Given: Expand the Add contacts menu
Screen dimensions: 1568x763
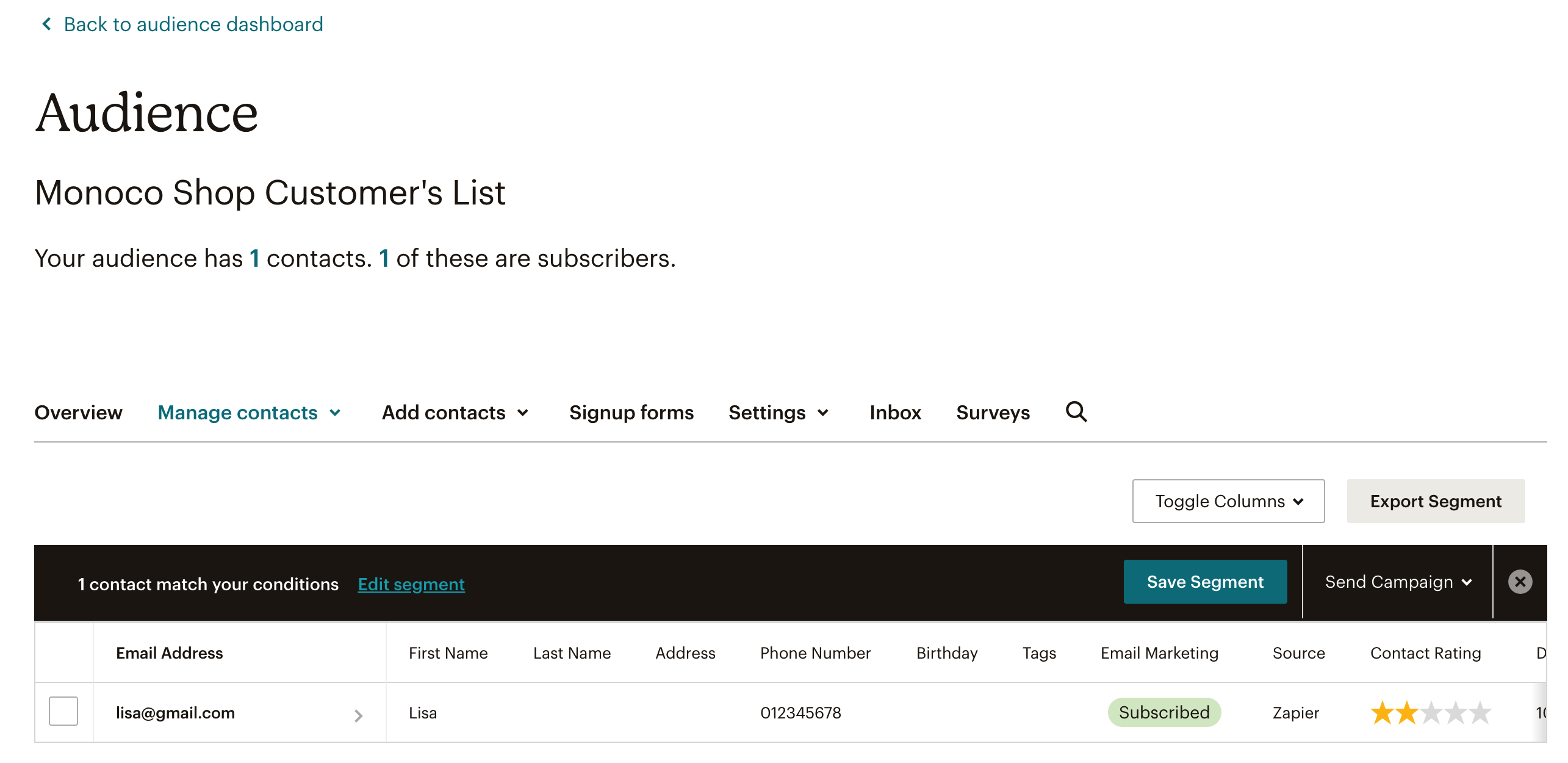Looking at the screenshot, I should coord(455,413).
